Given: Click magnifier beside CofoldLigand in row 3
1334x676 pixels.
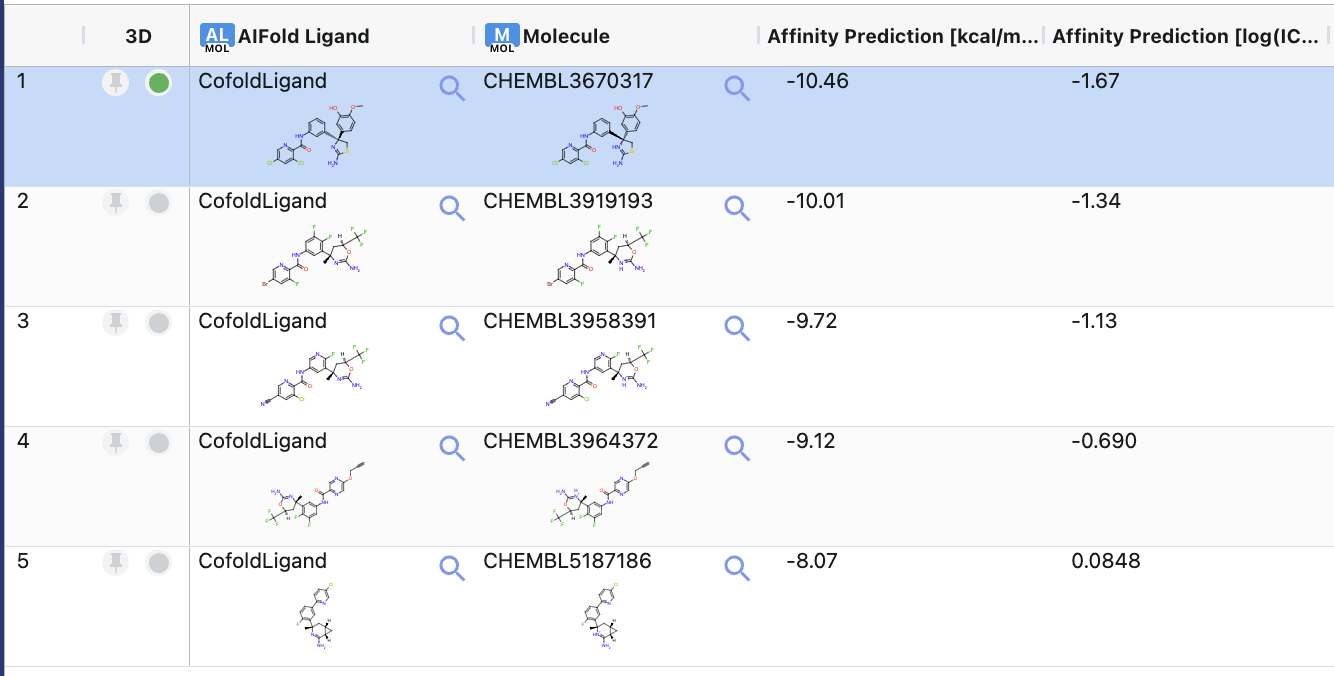Looking at the screenshot, I should pos(452,328).
